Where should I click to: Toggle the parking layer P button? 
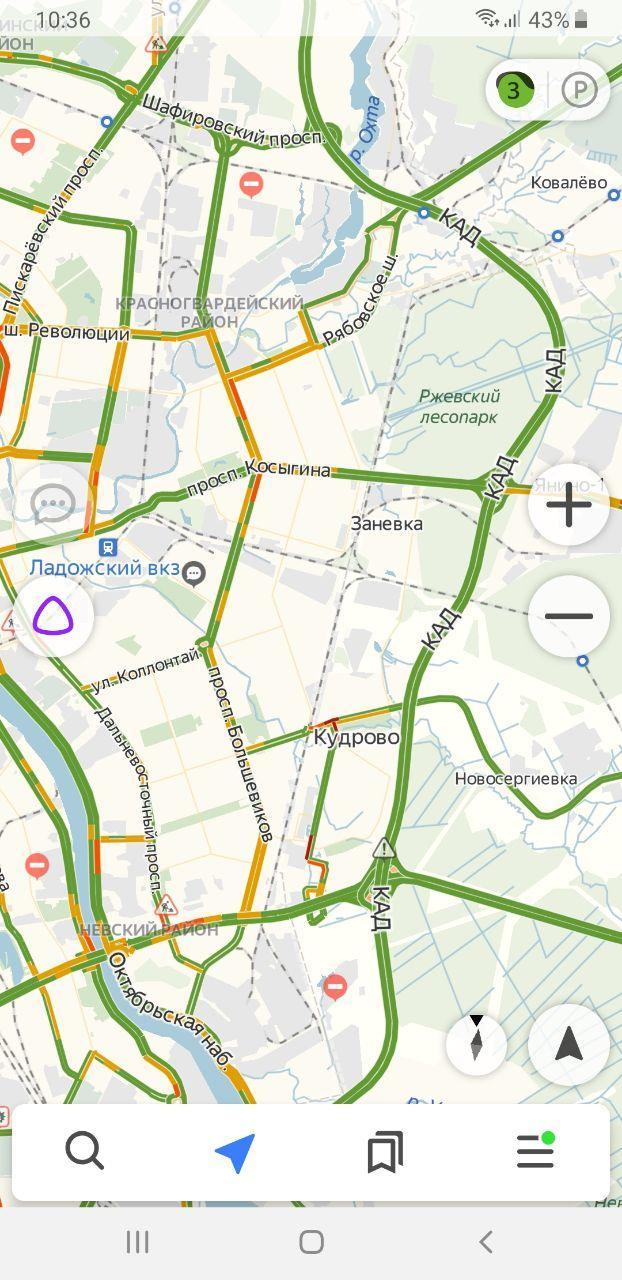tap(578, 91)
